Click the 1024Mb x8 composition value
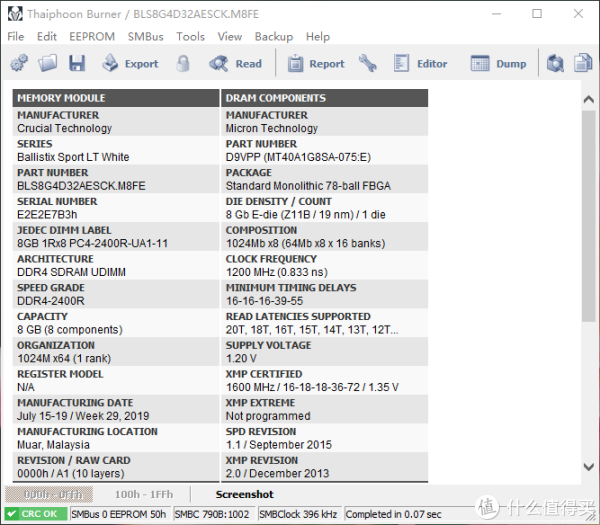 pos(305,243)
